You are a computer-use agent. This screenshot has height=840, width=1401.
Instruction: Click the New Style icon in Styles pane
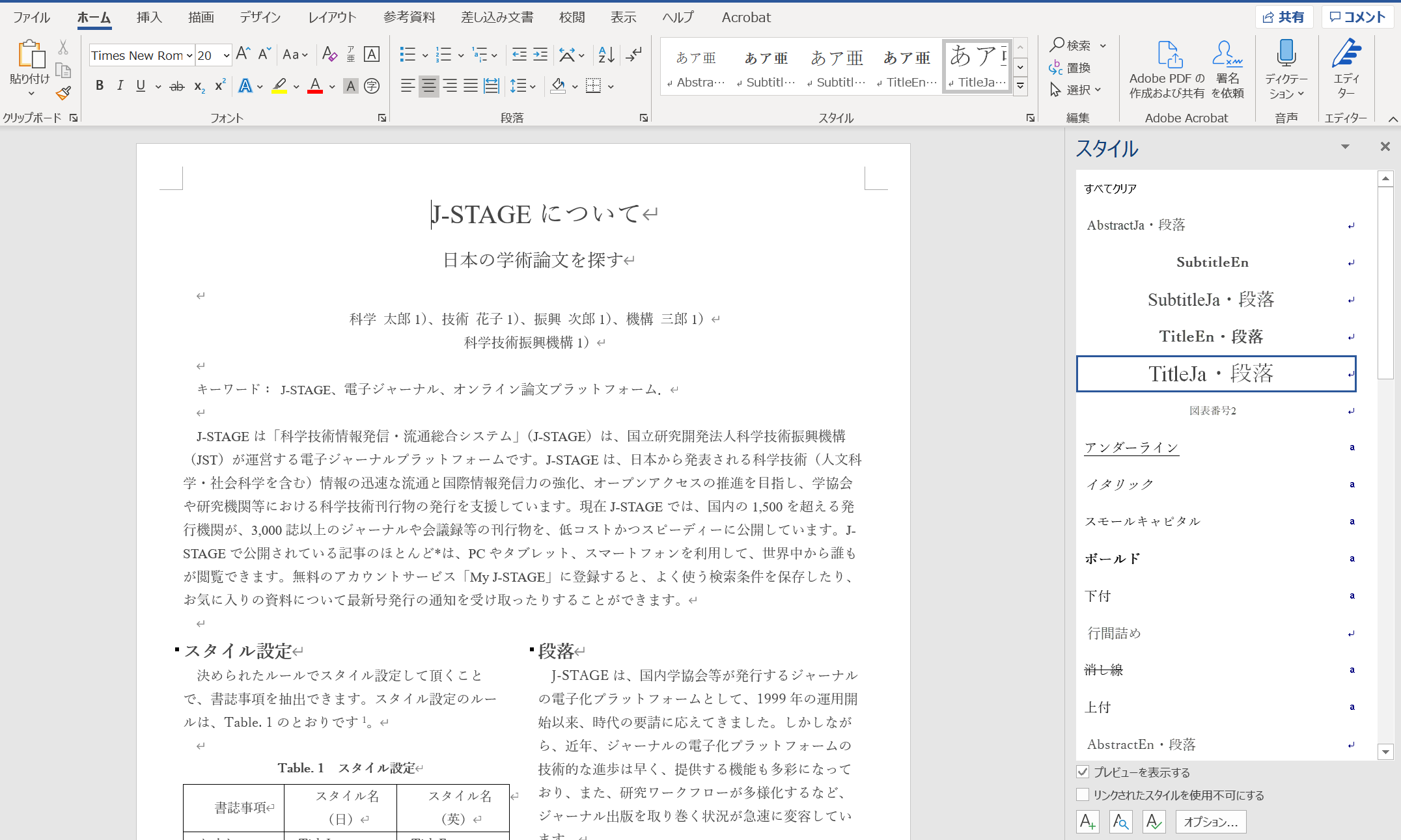[x=1087, y=822]
